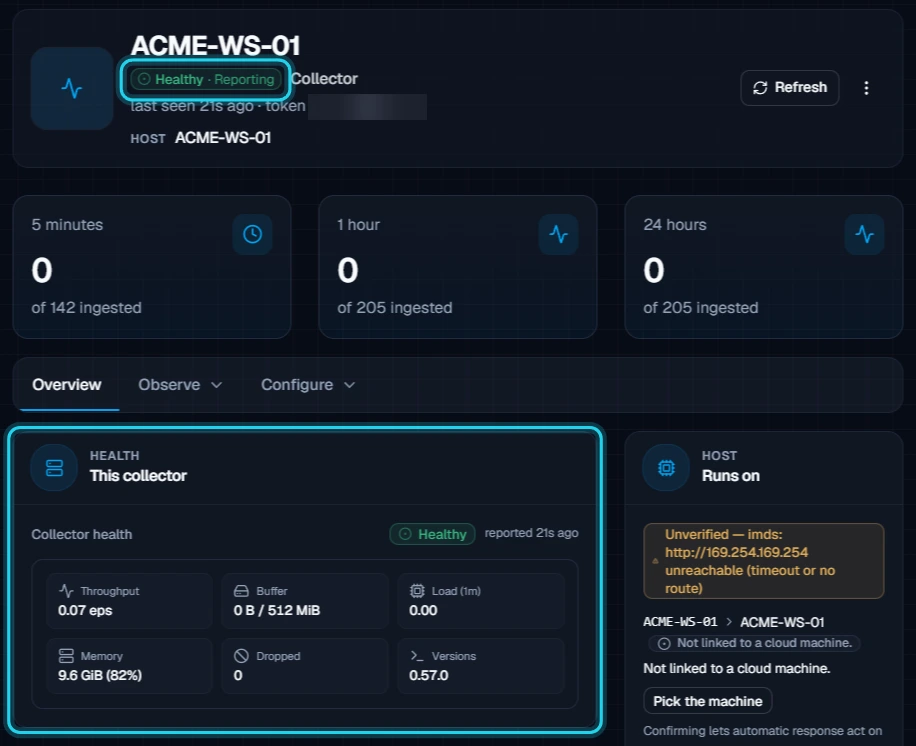The width and height of the screenshot is (916, 746).
Task: Expand the Observe dropdown menu
Action: pyautogui.click(x=181, y=384)
